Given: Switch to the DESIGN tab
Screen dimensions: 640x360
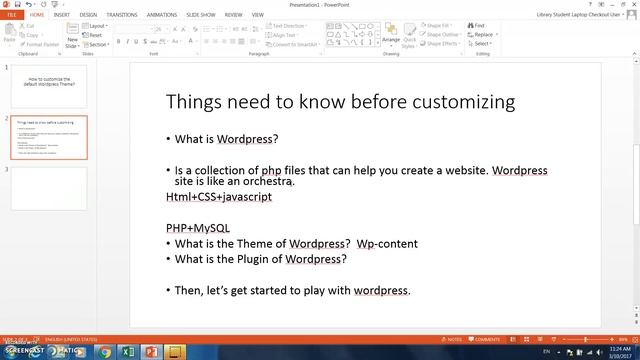Looking at the screenshot, I should point(88,15).
